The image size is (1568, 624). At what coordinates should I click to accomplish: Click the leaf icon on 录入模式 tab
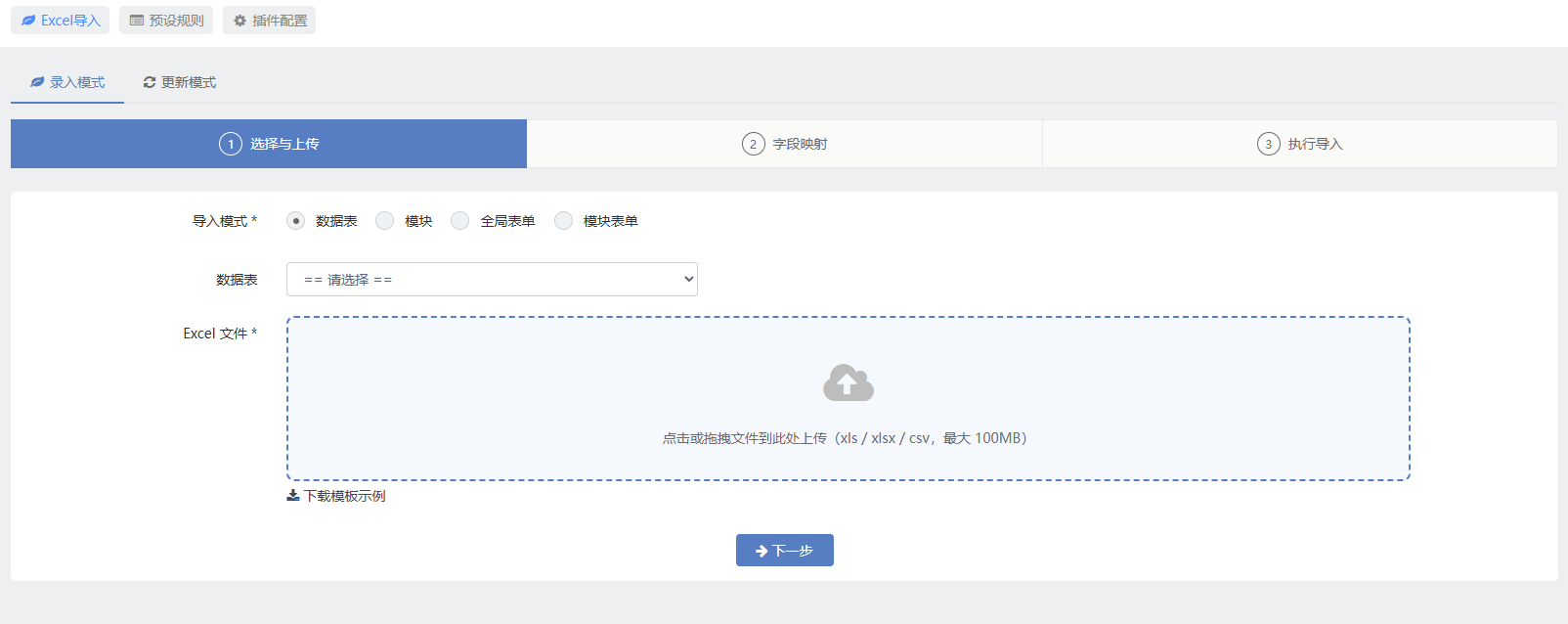(x=37, y=82)
